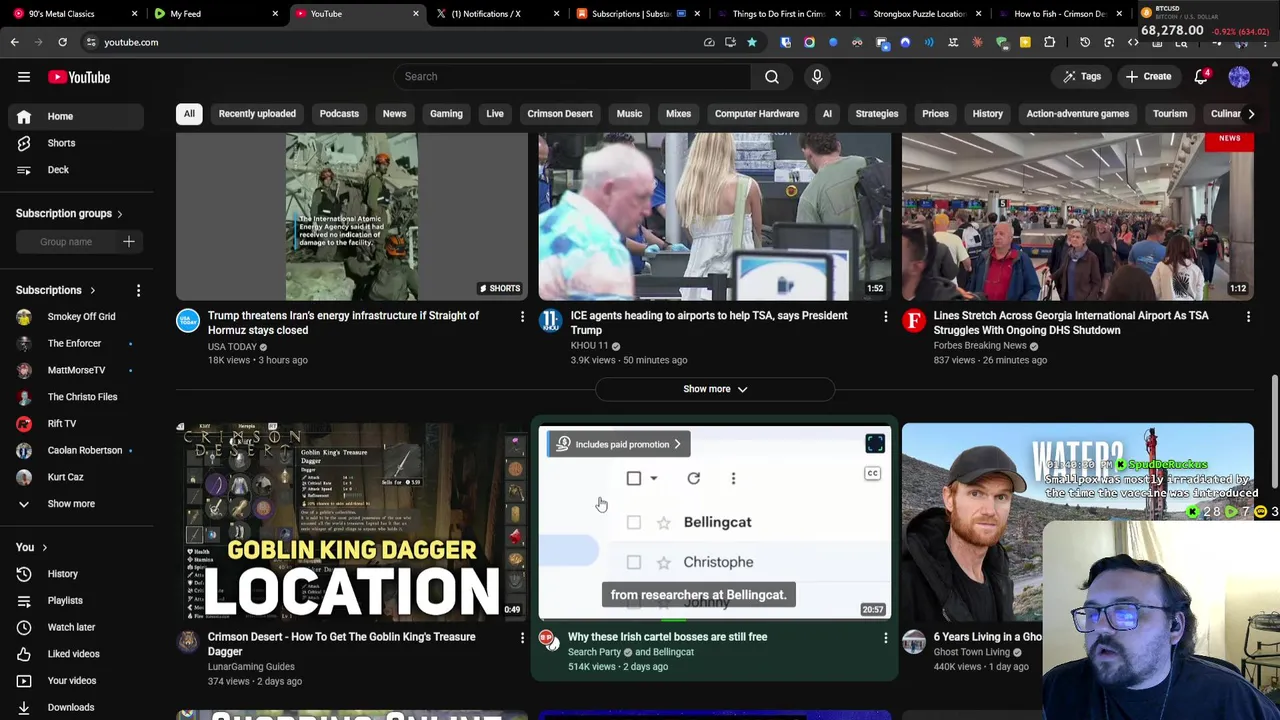
Task: Click the Tags button
Action: [1081, 77]
